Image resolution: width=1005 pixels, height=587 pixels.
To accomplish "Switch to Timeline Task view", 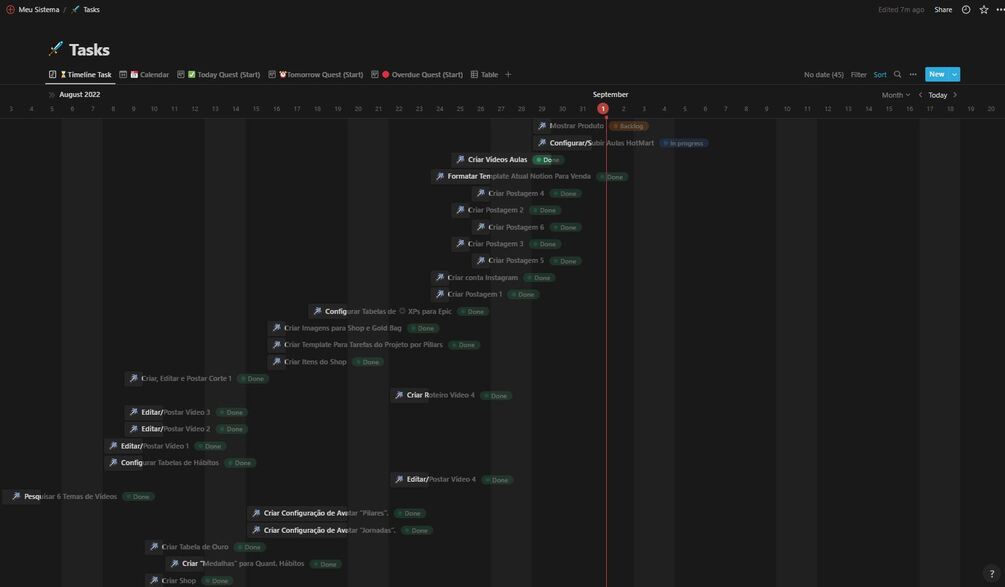I will click(x=81, y=74).
